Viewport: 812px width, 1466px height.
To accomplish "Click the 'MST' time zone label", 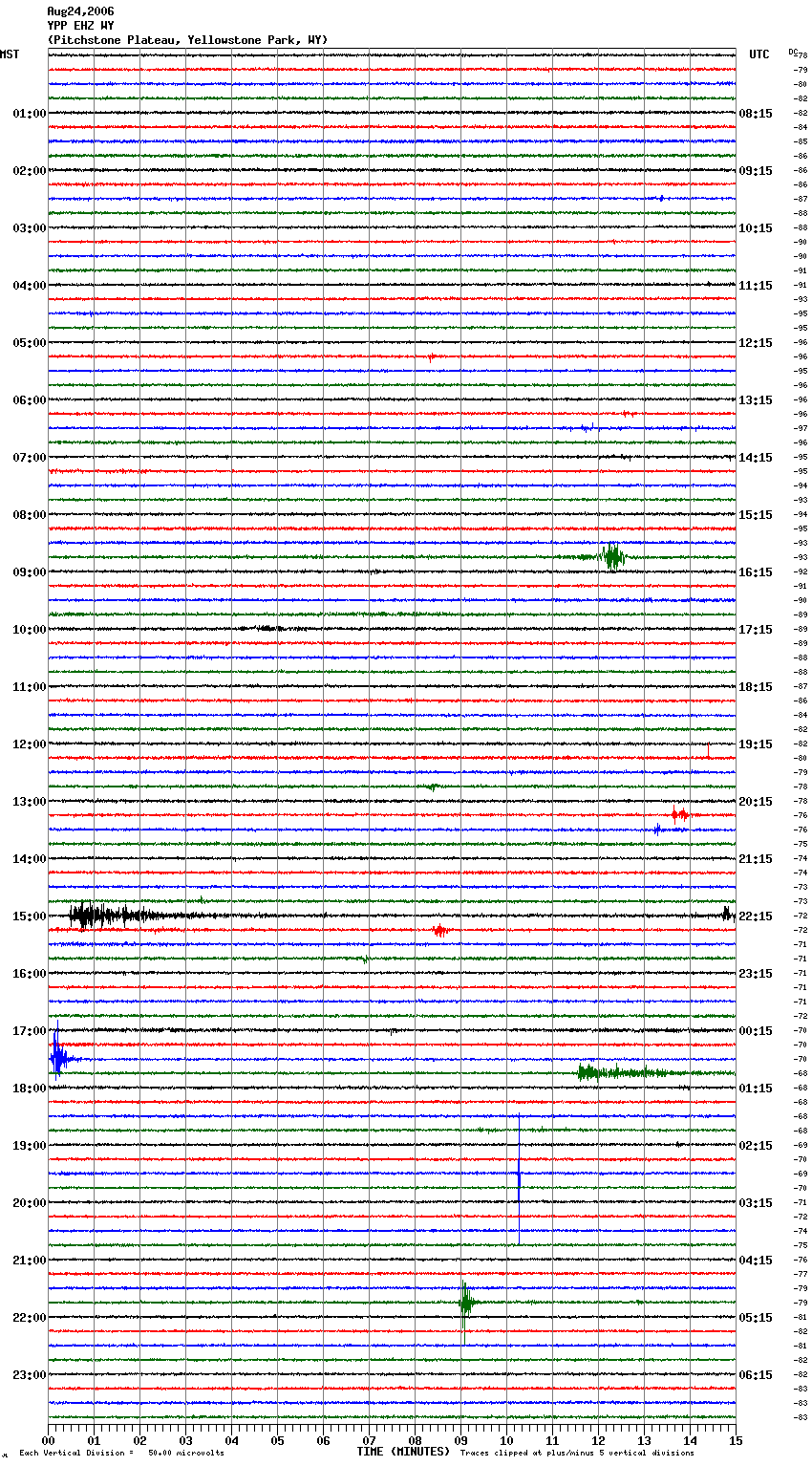I will click(10, 54).
